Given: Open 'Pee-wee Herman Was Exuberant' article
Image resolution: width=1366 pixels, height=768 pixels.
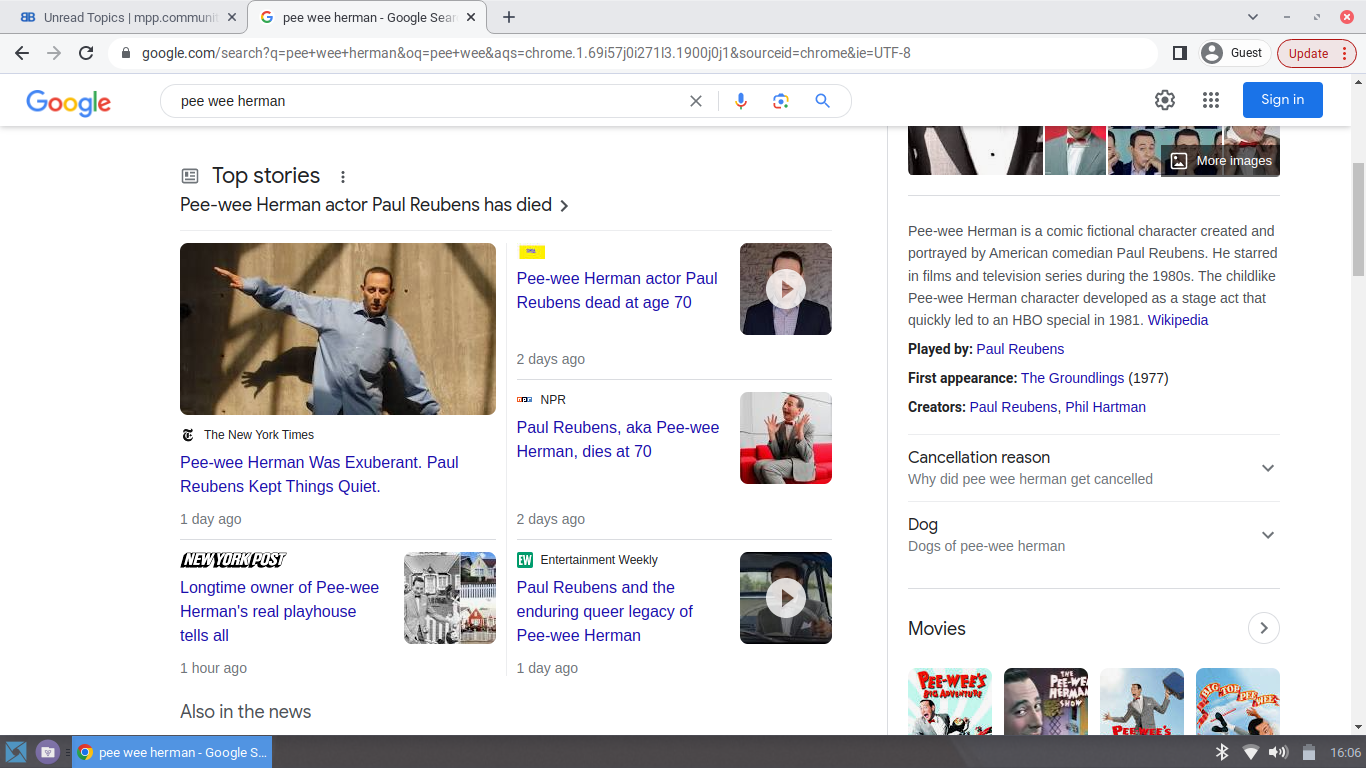Looking at the screenshot, I should tap(319, 474).
